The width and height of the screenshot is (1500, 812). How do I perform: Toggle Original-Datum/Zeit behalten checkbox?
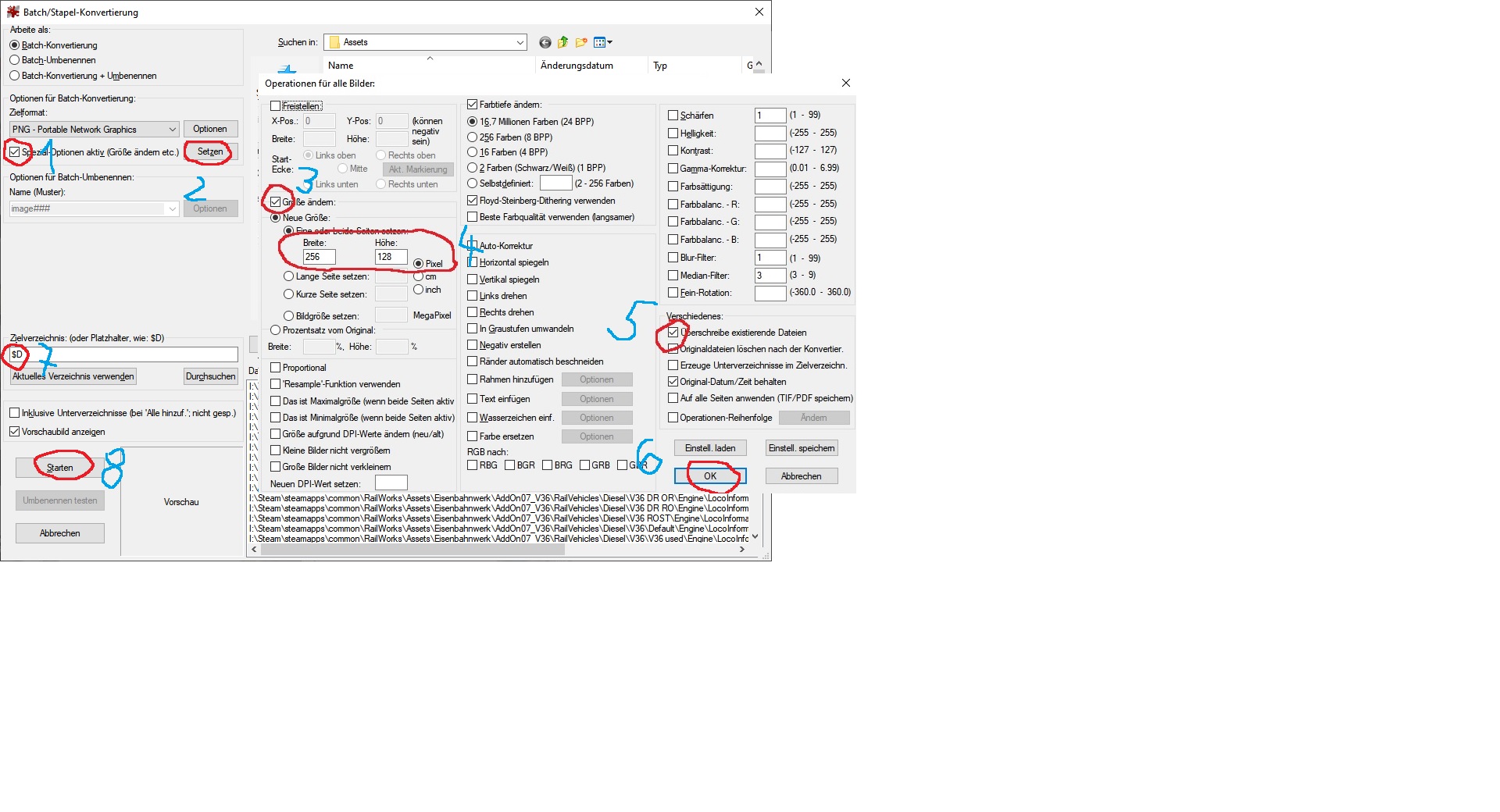tap(673, 382)
